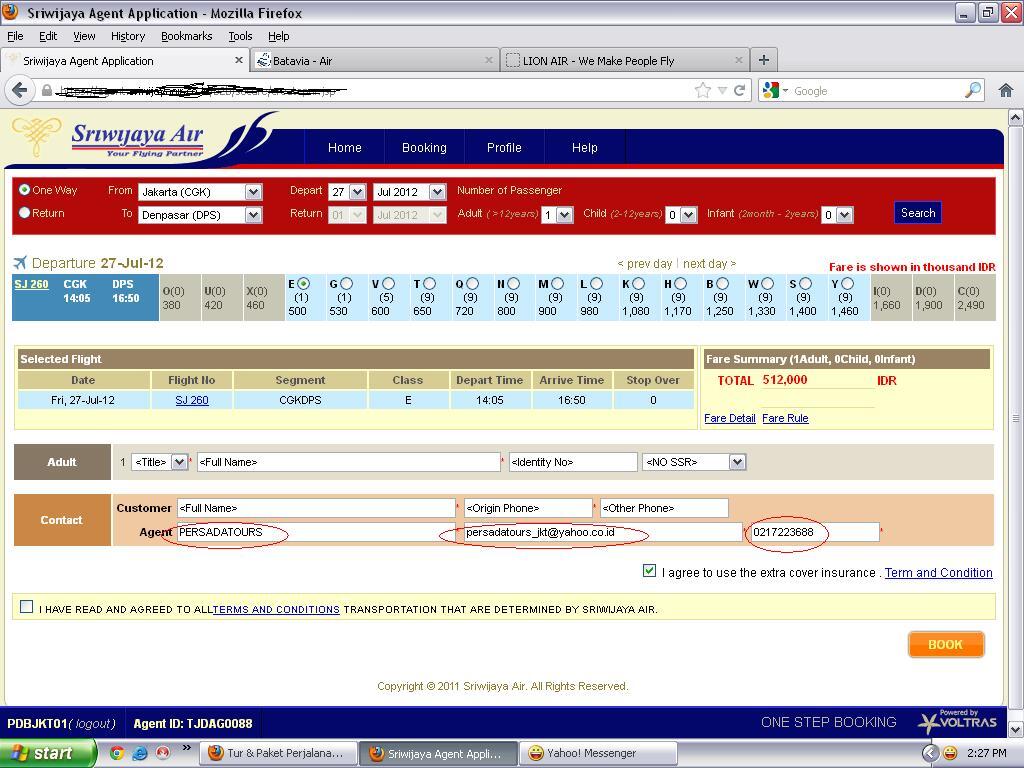The width and height of the screenshot is (1024, 768).
Task: Open the Fare Detail link
Action: coord(729,419)
